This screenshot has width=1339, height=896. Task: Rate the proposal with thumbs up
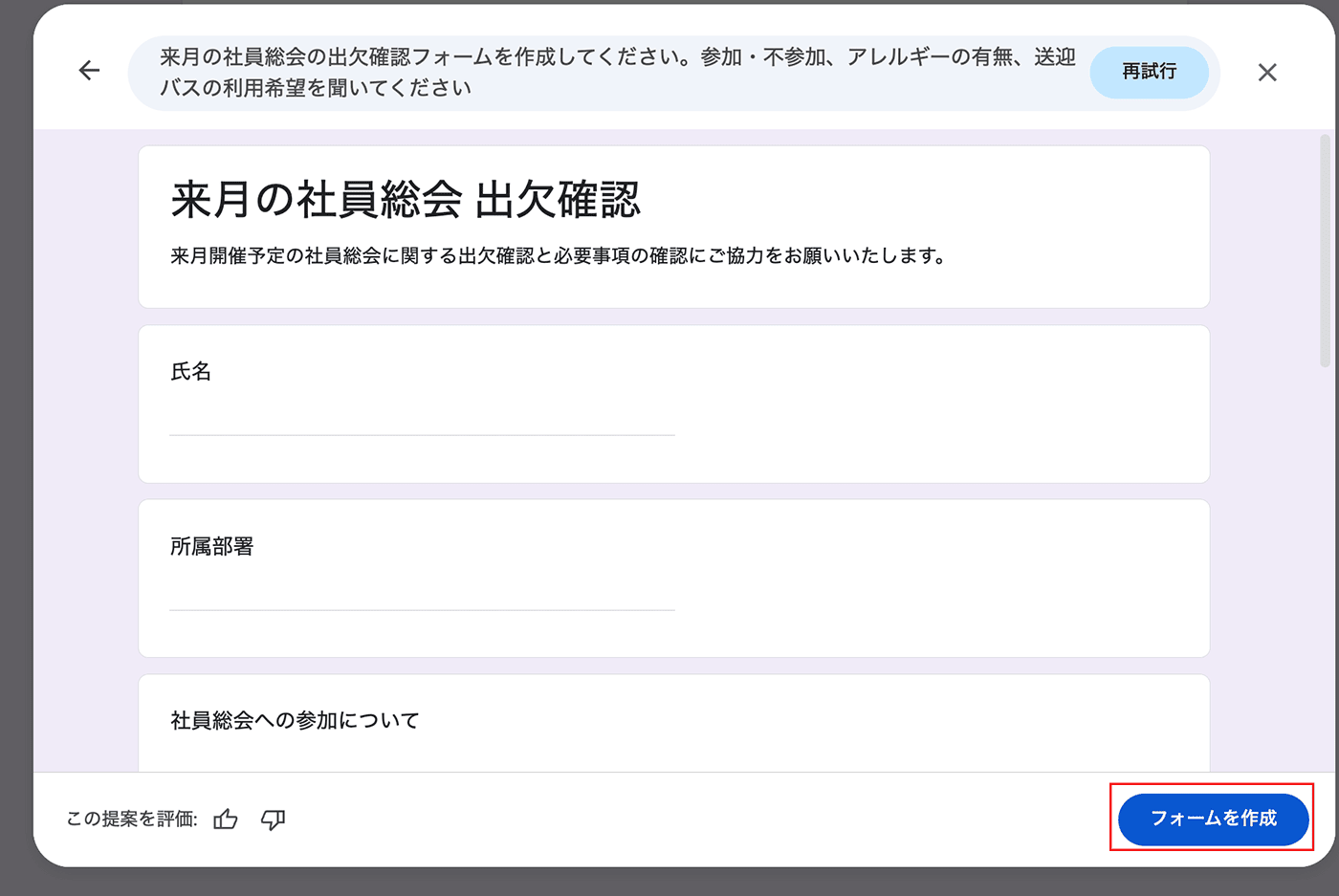tap(226, 820)
